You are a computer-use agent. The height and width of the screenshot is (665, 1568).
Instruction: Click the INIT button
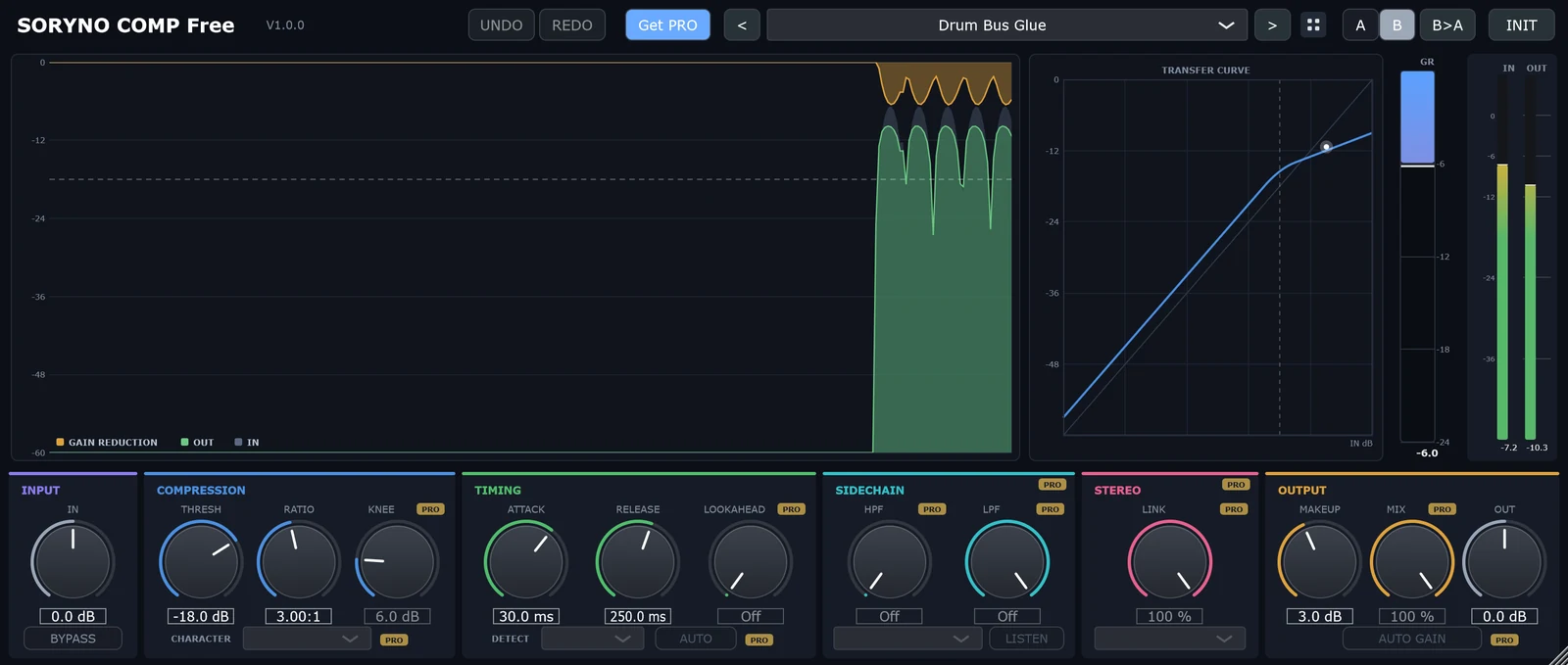point(1521,24)
